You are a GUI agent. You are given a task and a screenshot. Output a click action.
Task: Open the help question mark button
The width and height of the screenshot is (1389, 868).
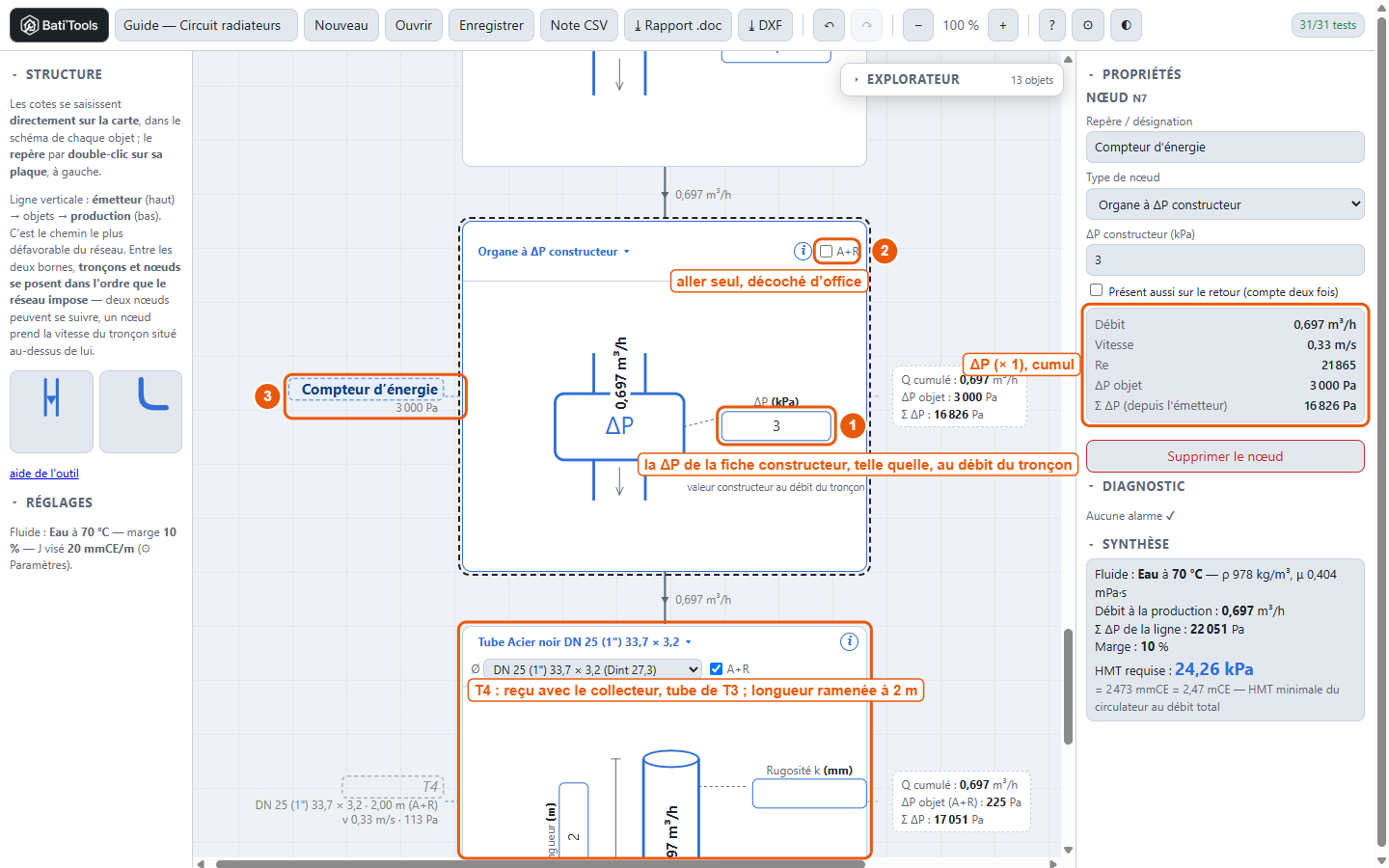(x=1051, y=25)
